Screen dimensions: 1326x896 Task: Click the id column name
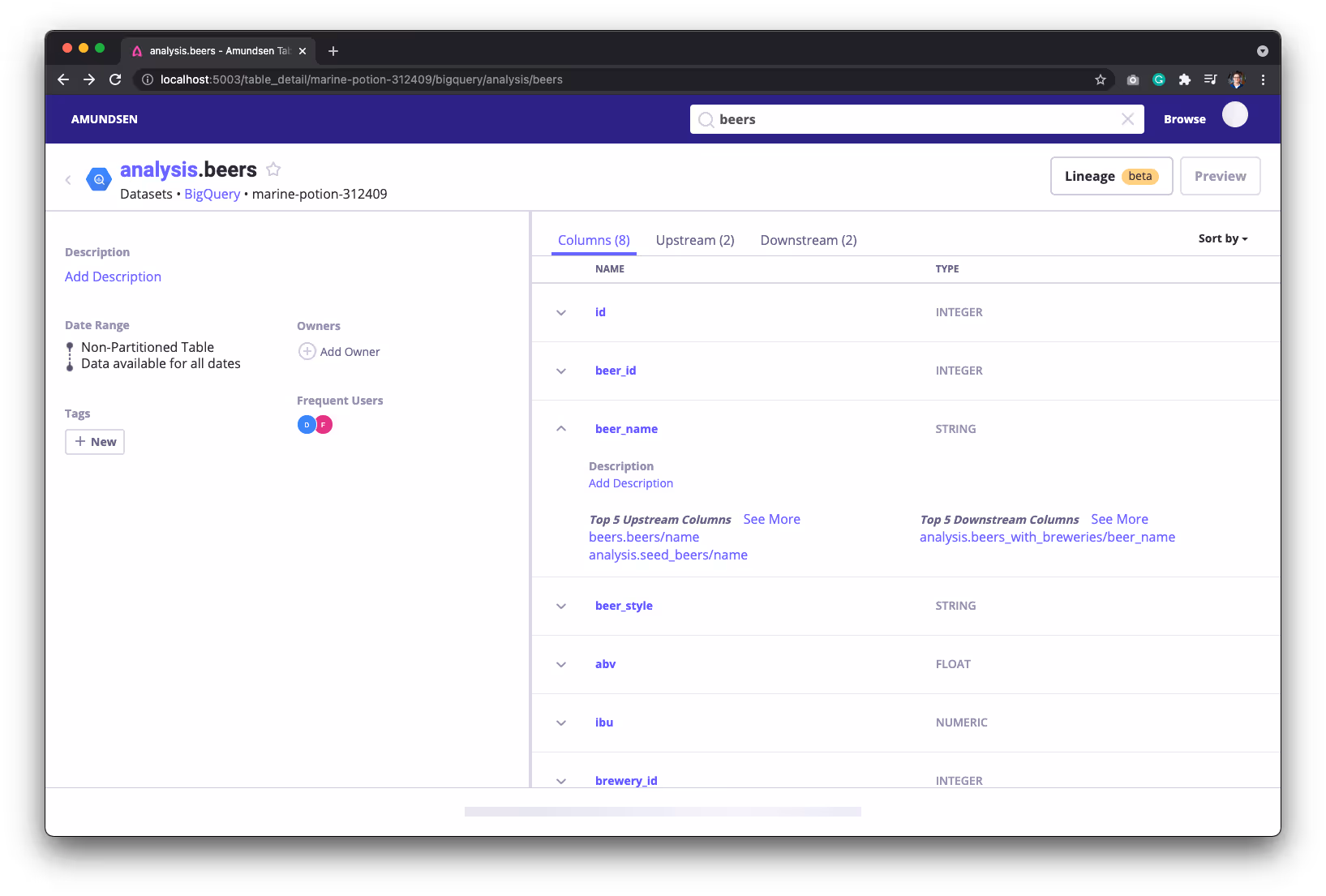coord(600,312)
